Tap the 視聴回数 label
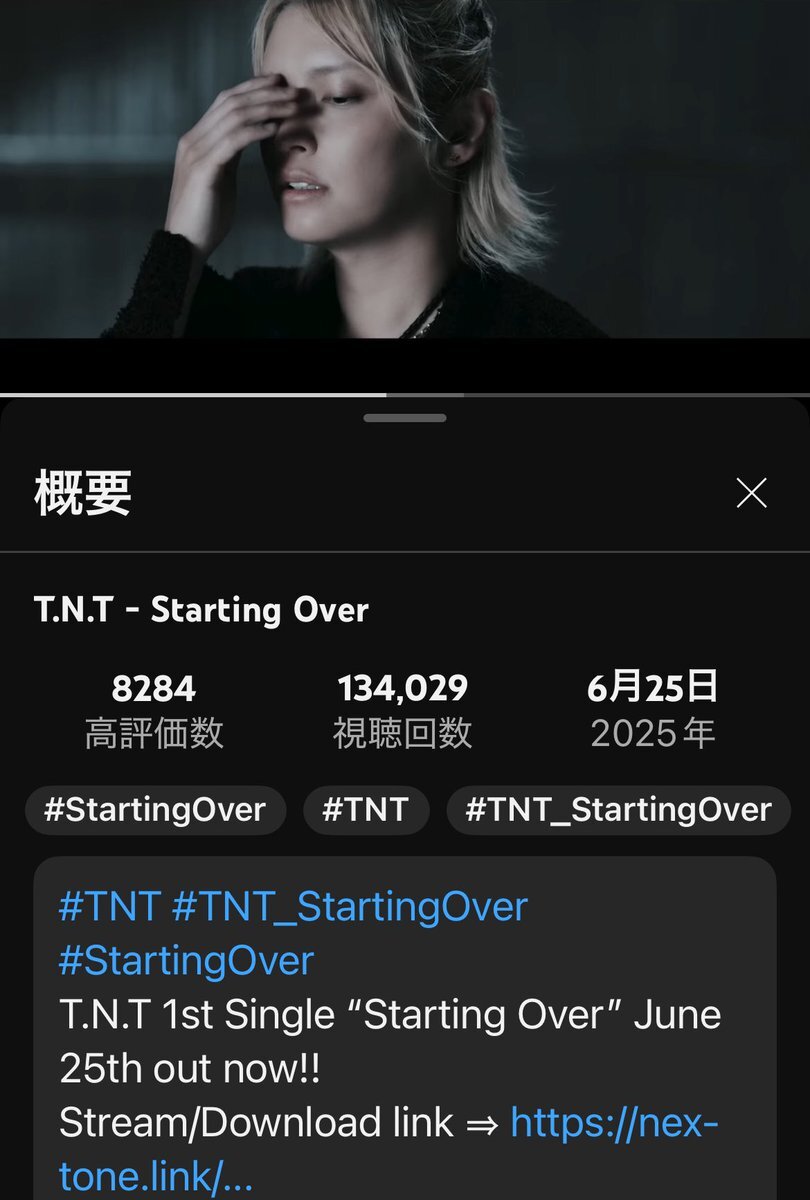The height and width of the screenshot is (1200, 810). tap(402, 734)
